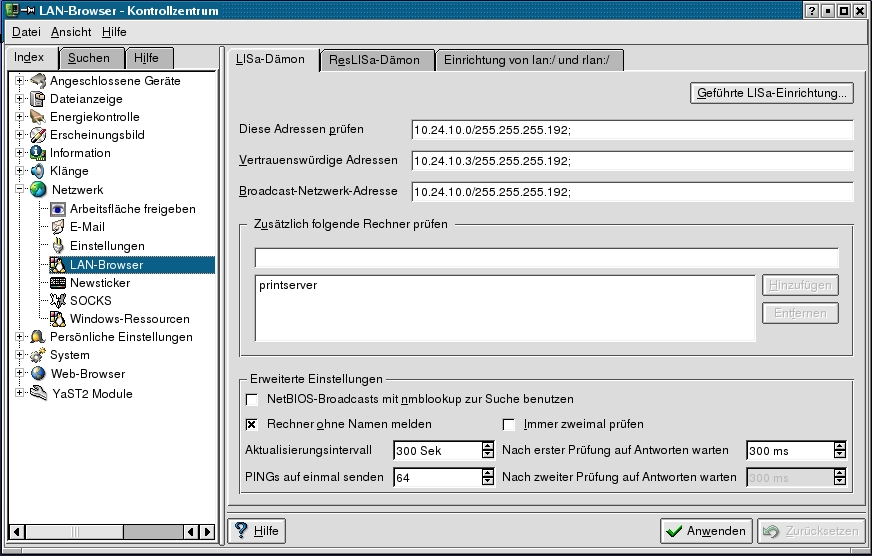Viewport: 872px width, 556px height.
Task: Click sidebar horizontal scrollbar right arrow
Action: [x=207, y=532]
